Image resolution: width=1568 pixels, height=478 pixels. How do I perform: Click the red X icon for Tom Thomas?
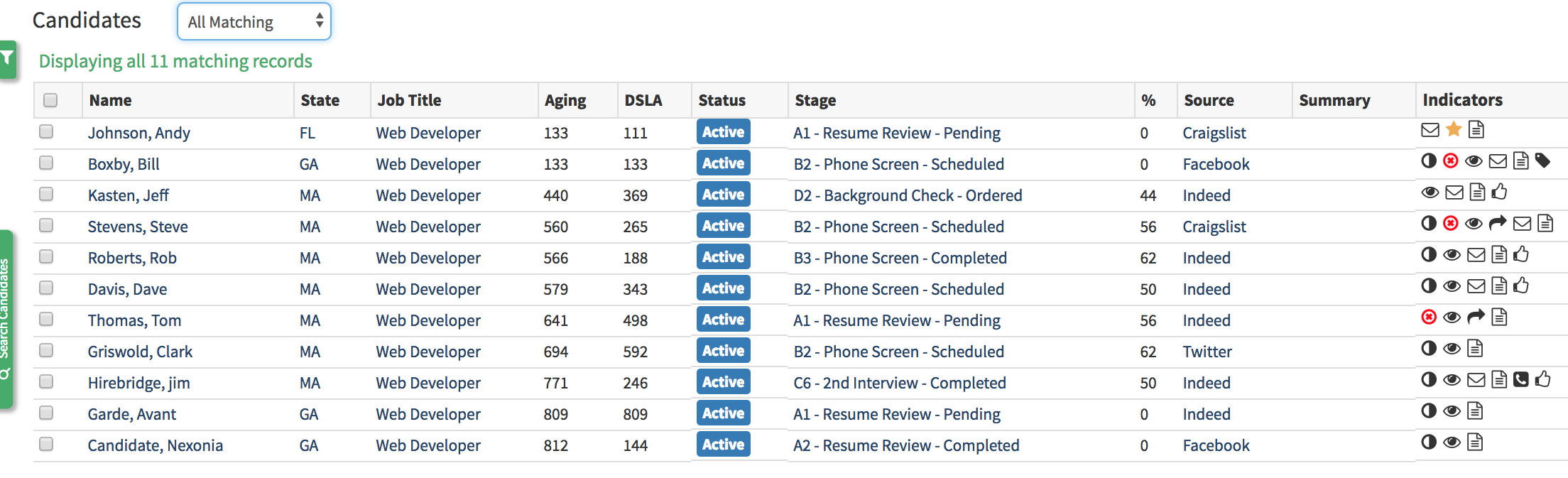(1429, 317)
